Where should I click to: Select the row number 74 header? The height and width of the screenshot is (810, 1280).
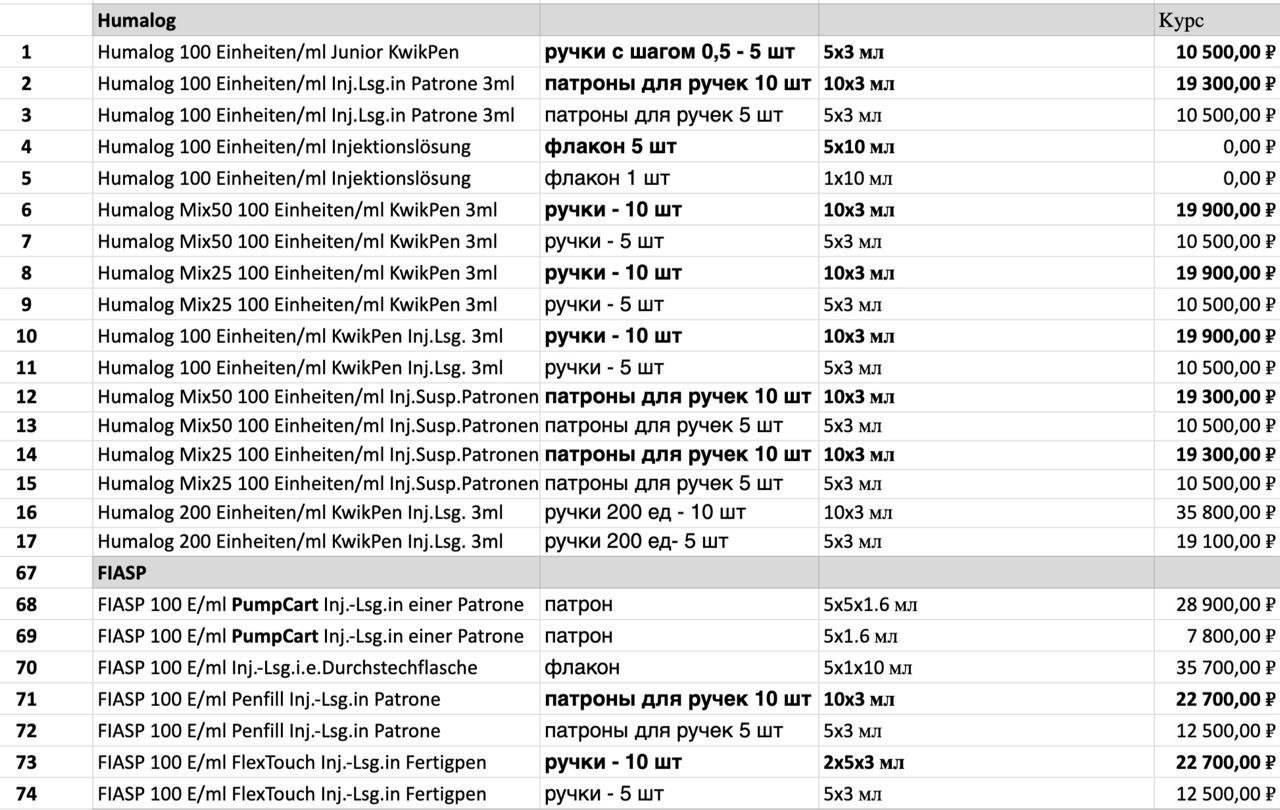click(26, 794)
